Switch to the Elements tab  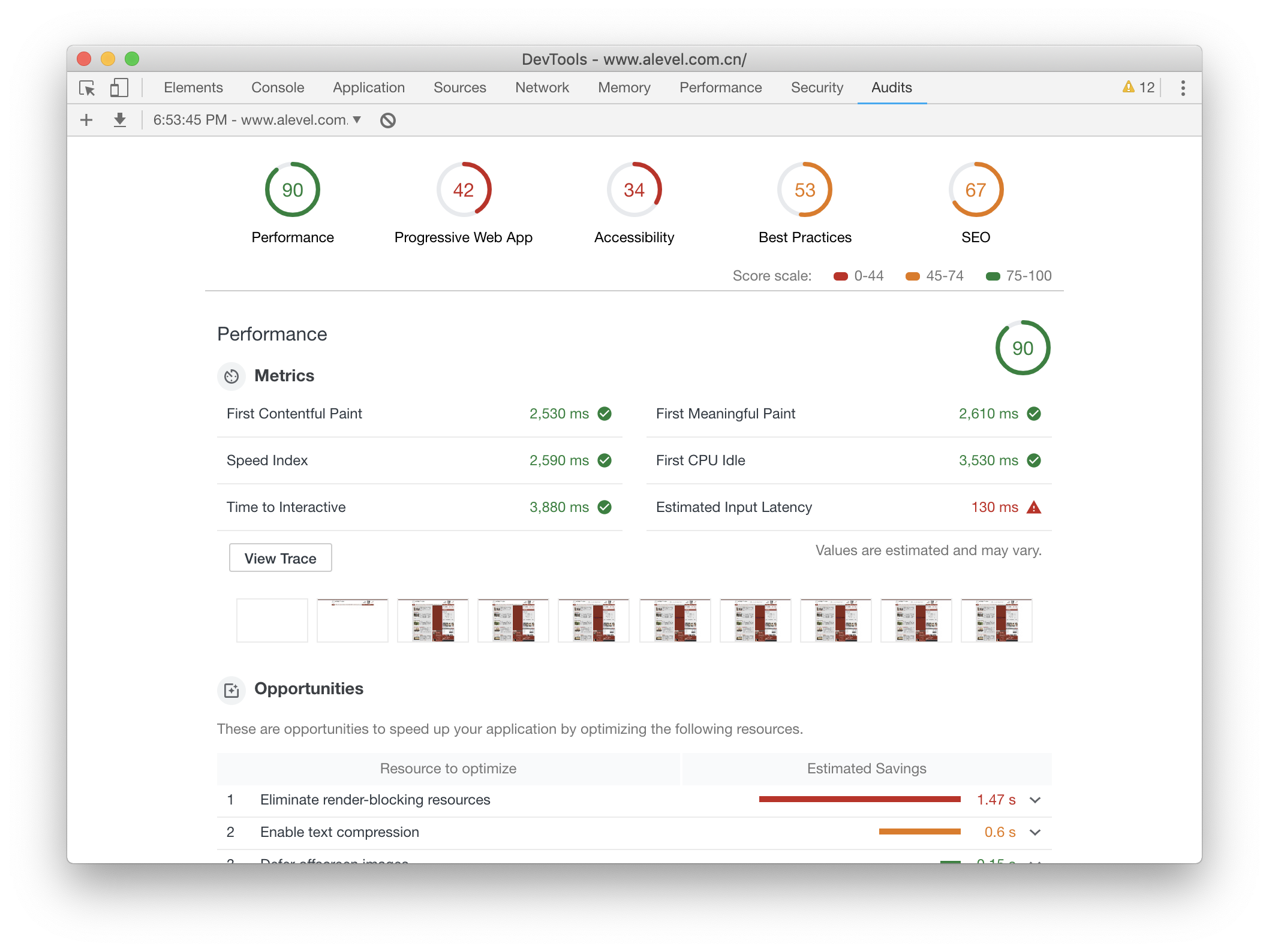click(x=193, y=88)
